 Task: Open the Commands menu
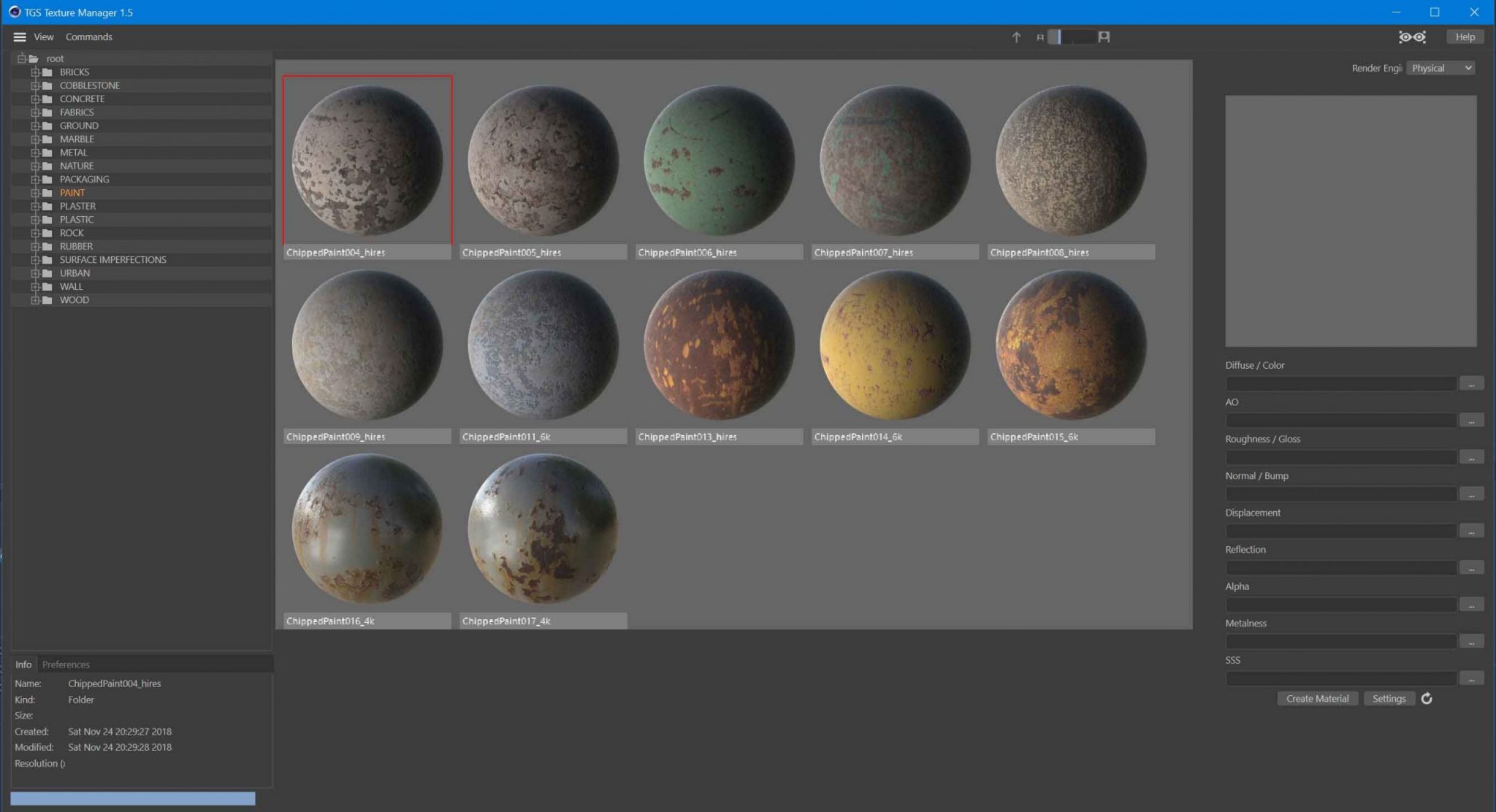pos(89,37)
